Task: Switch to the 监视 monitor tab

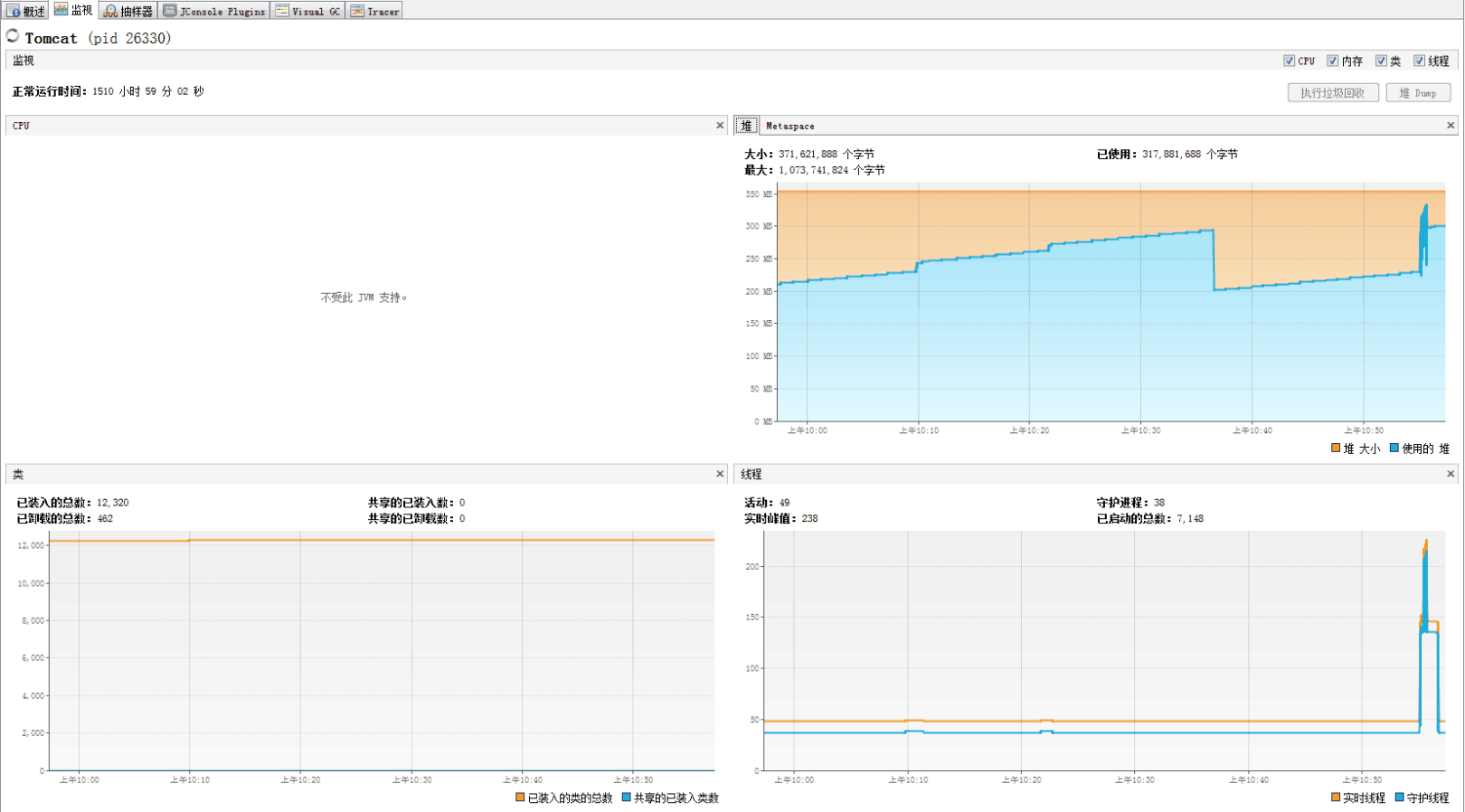Action: click(73, 10)
